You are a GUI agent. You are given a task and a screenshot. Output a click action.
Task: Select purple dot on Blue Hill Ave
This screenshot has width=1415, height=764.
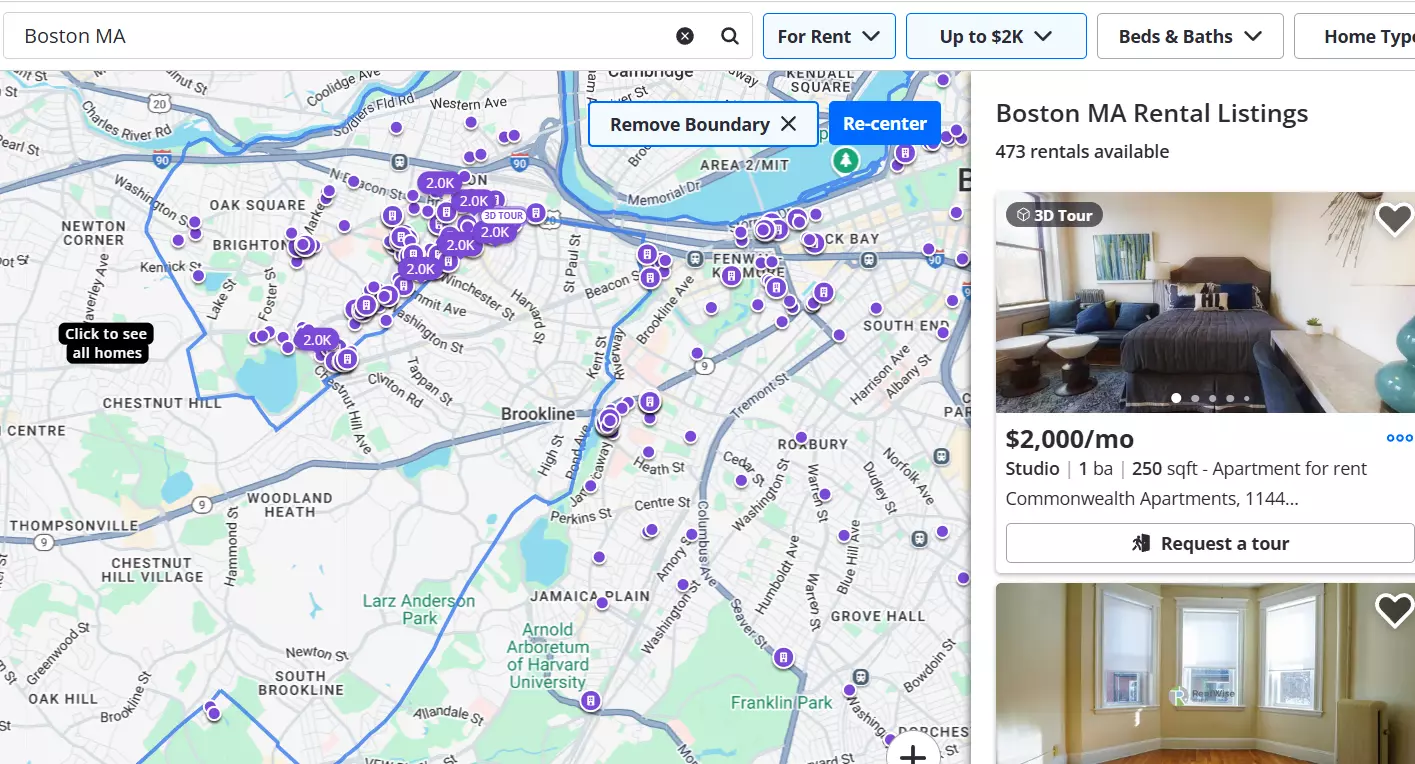[x=844, y=535]
